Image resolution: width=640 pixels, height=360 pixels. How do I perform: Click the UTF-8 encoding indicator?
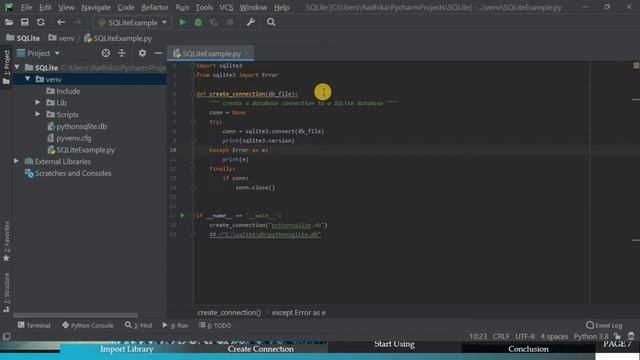[x=525, y=336]
